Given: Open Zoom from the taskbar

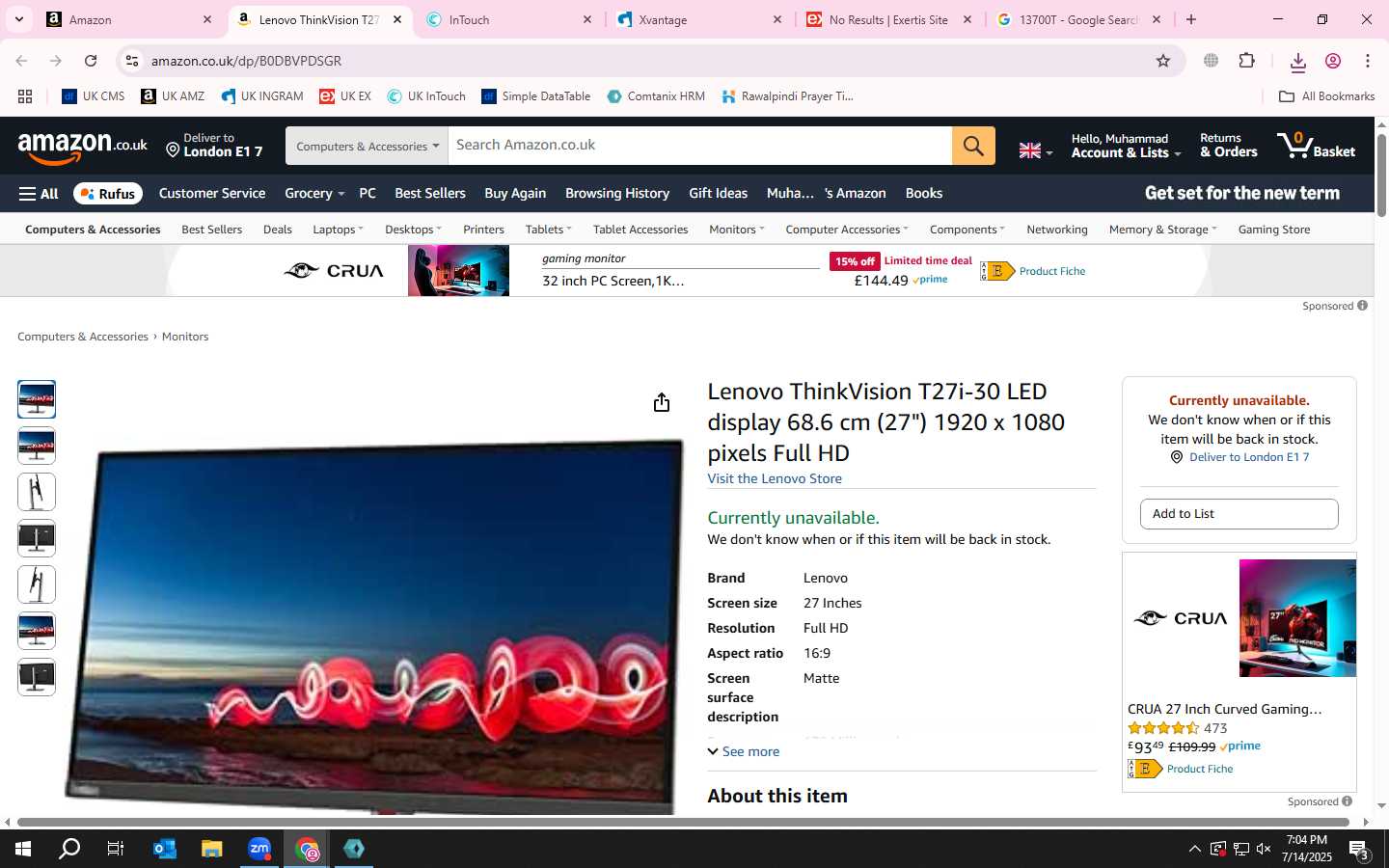Looking at the screenshot, I should point(259,849).
